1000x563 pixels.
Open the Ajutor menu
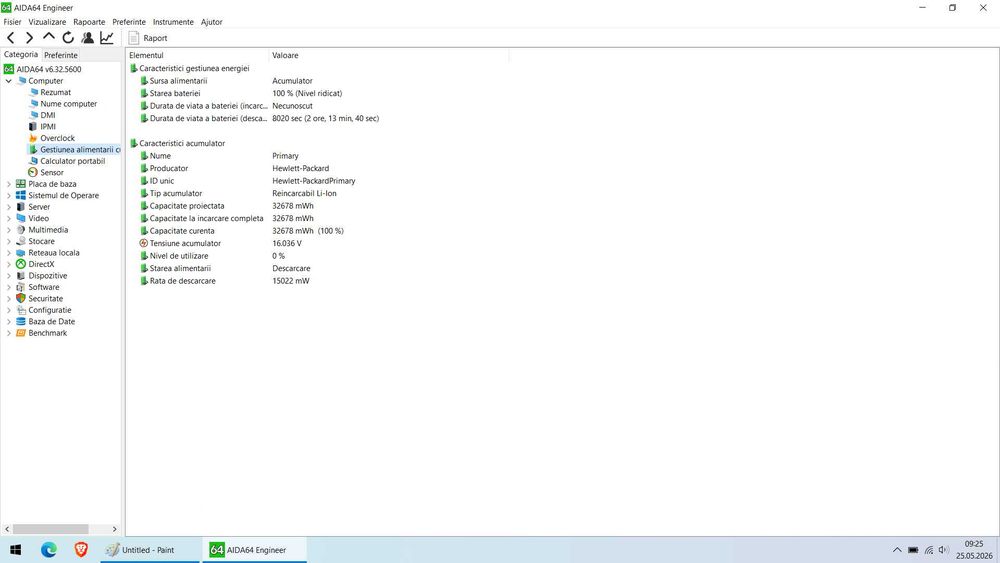[x=212, y=22]
